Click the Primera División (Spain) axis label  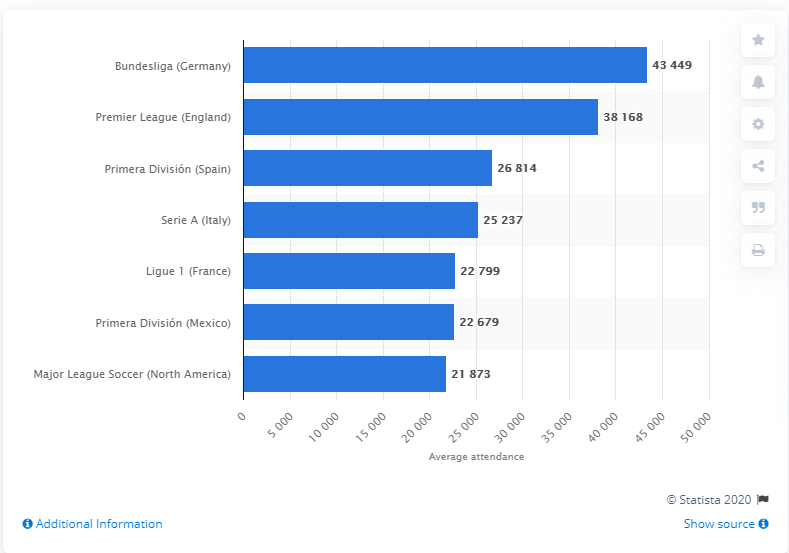(x=168, y=169)
